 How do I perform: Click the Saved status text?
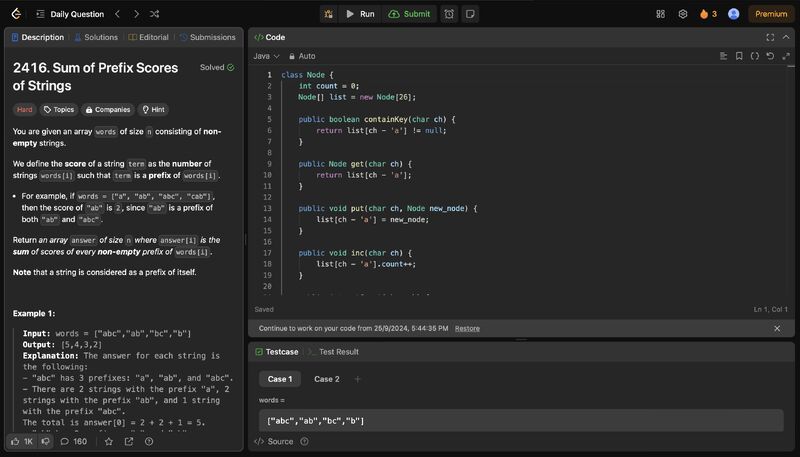click(264, 309)
